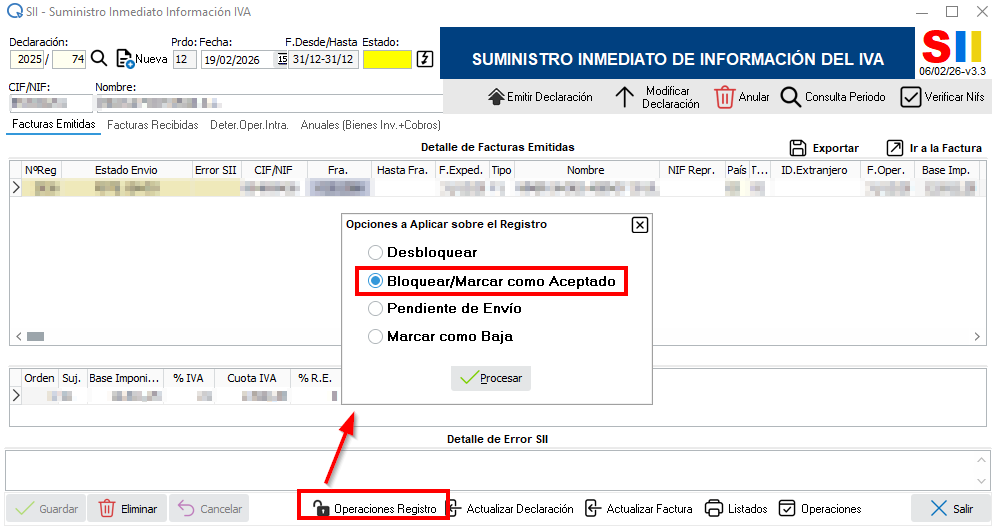Click the lightning icon next to Estado
Image resolution: width=996 pixels, height=526 pixels.
click(425, 59)
